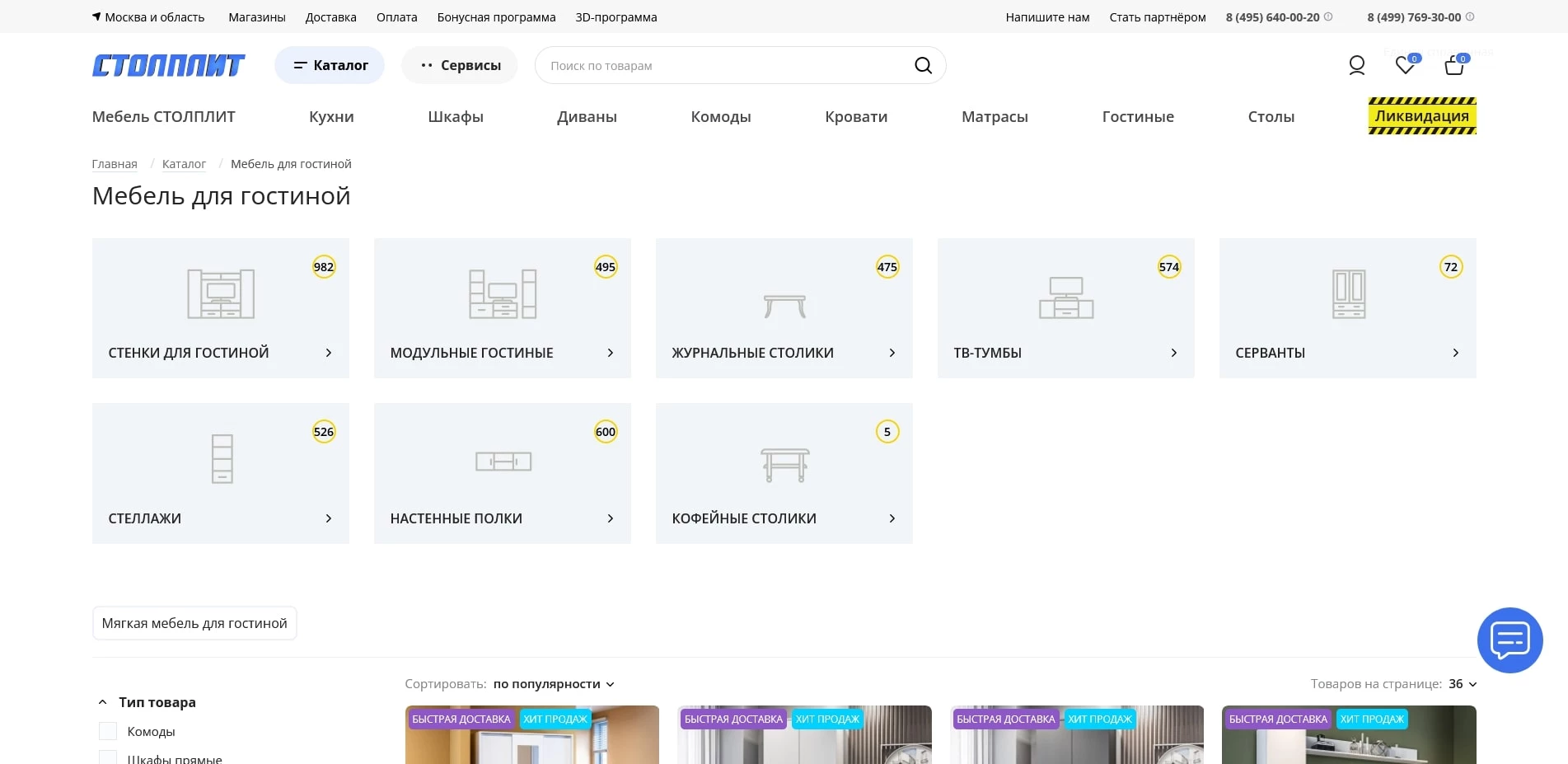Open Журнальные столики category tile
This screenshot has height=764, width=1568.
pos(784,308)
